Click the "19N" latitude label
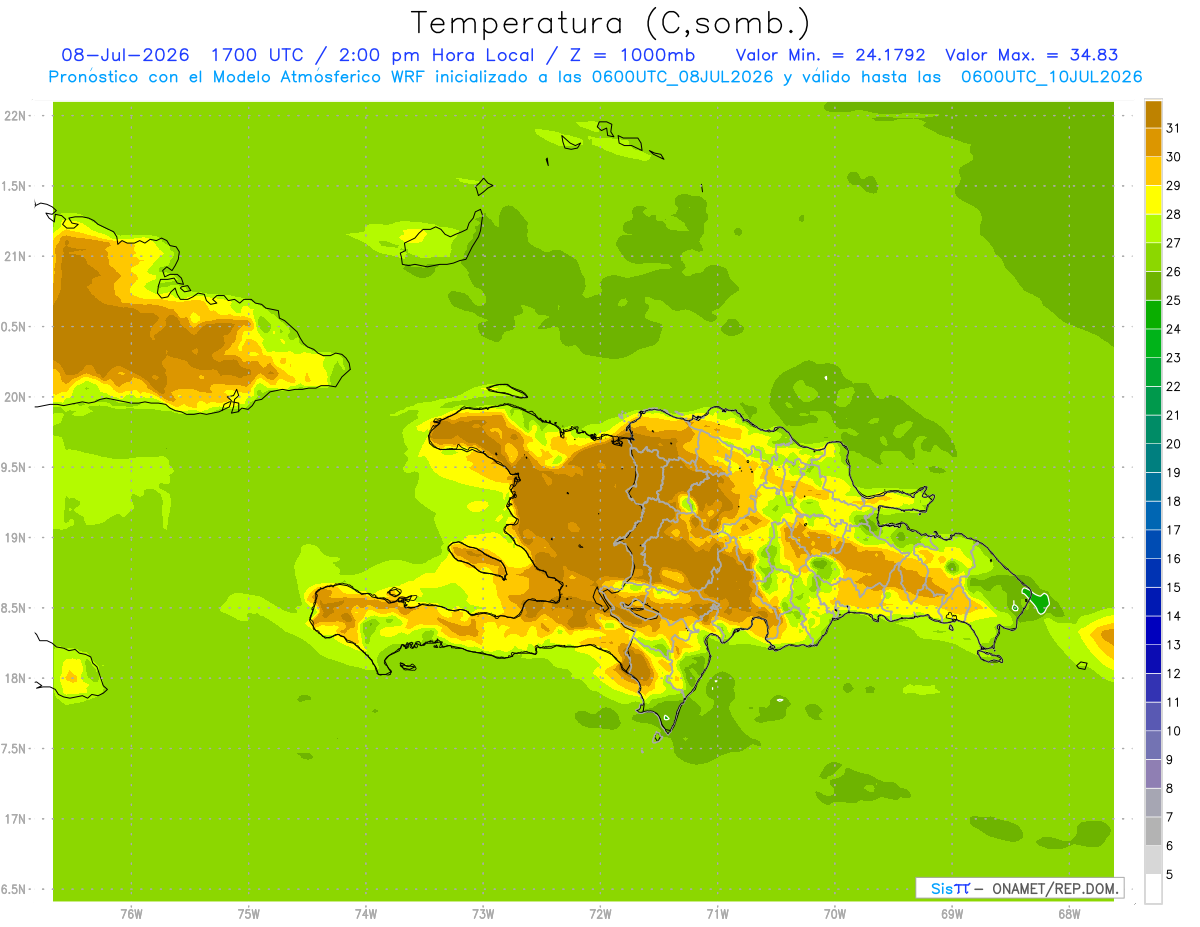Image resolution: width=1200 pixels, height=927 pixels. [x=15, y=538]
